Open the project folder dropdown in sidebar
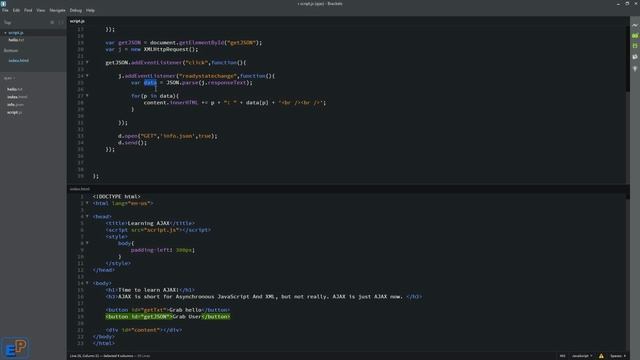Image resolution: width=640 pixels, height=360 pixels. coord(9,78)
